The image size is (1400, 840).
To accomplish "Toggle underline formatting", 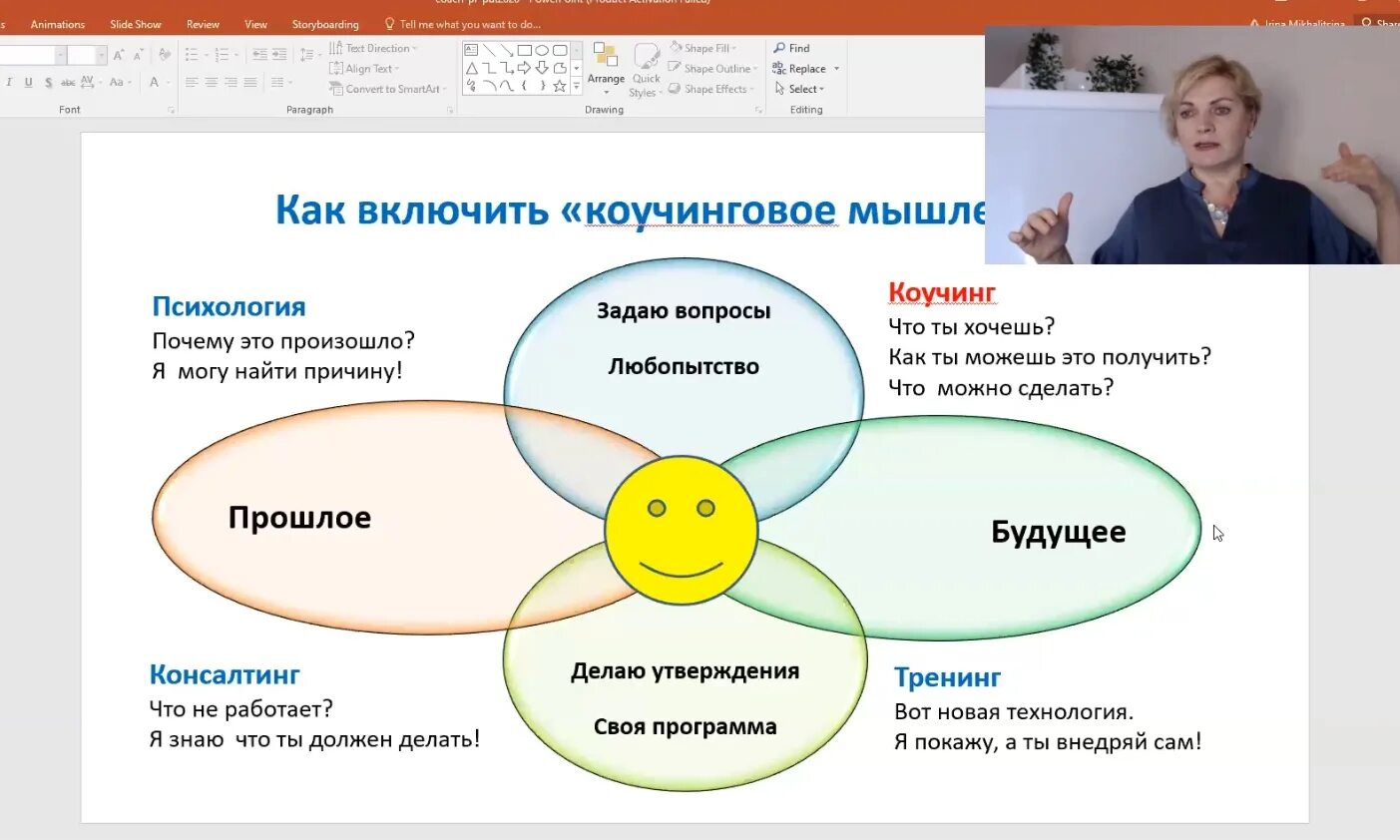I will point(28,82).
